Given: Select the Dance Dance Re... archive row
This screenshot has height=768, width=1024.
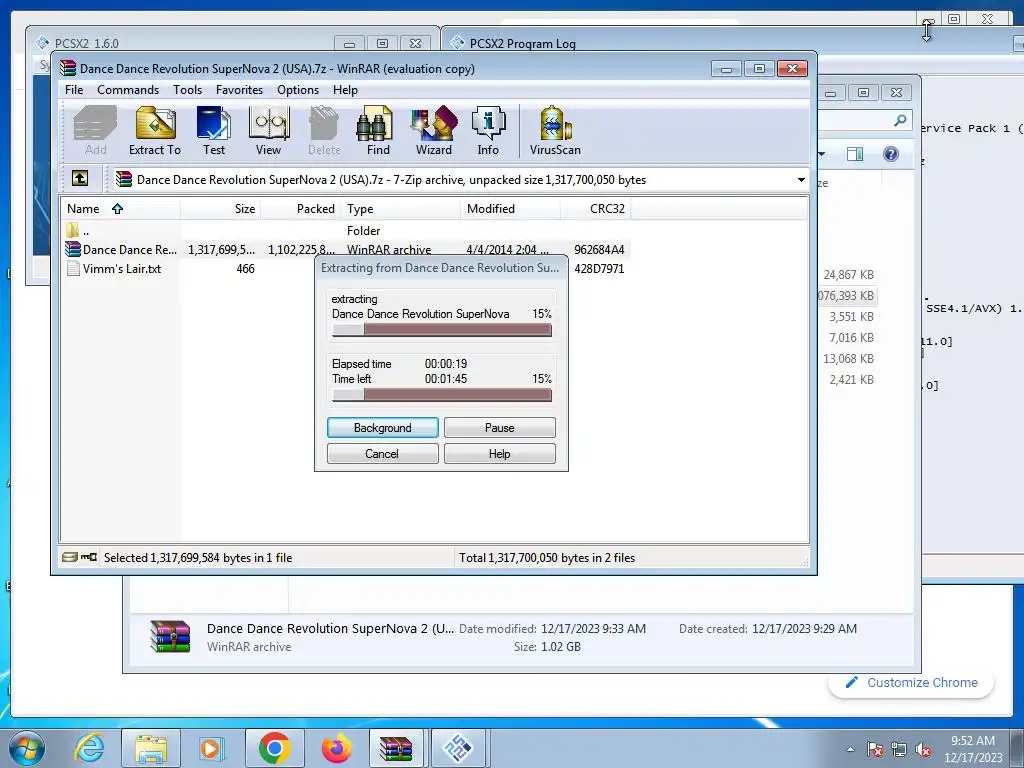Looking at the screenshot, I should coord(345,249).
